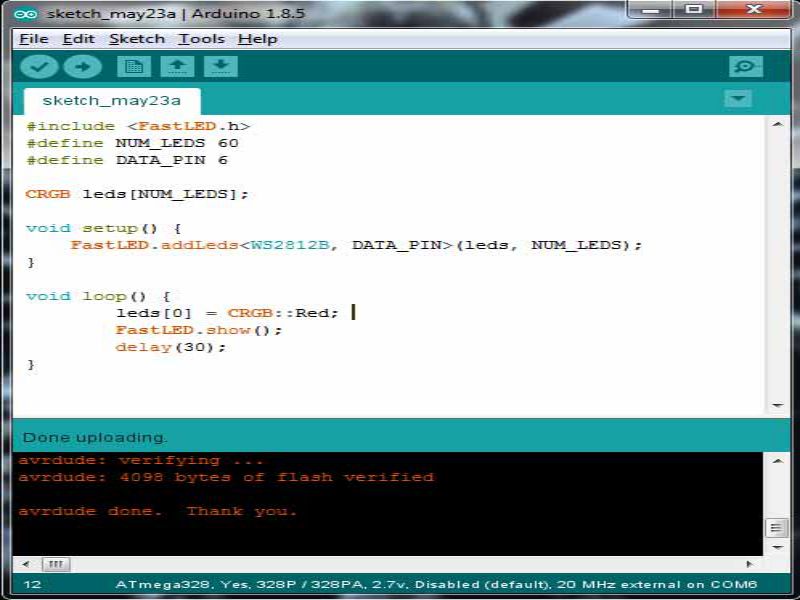The height and width of the screenshot is (600, 800).
Task: Click 'avrdude done. Thank you.' line
Action: (158, 511)
